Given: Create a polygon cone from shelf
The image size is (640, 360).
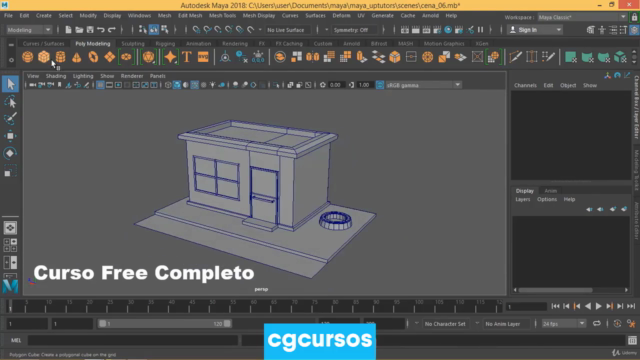Looking at the screenshot, I should pos(77,57).
